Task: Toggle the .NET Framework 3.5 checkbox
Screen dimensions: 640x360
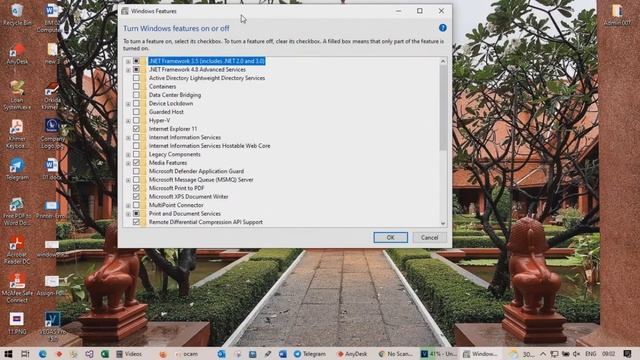Action: (136, 61)
